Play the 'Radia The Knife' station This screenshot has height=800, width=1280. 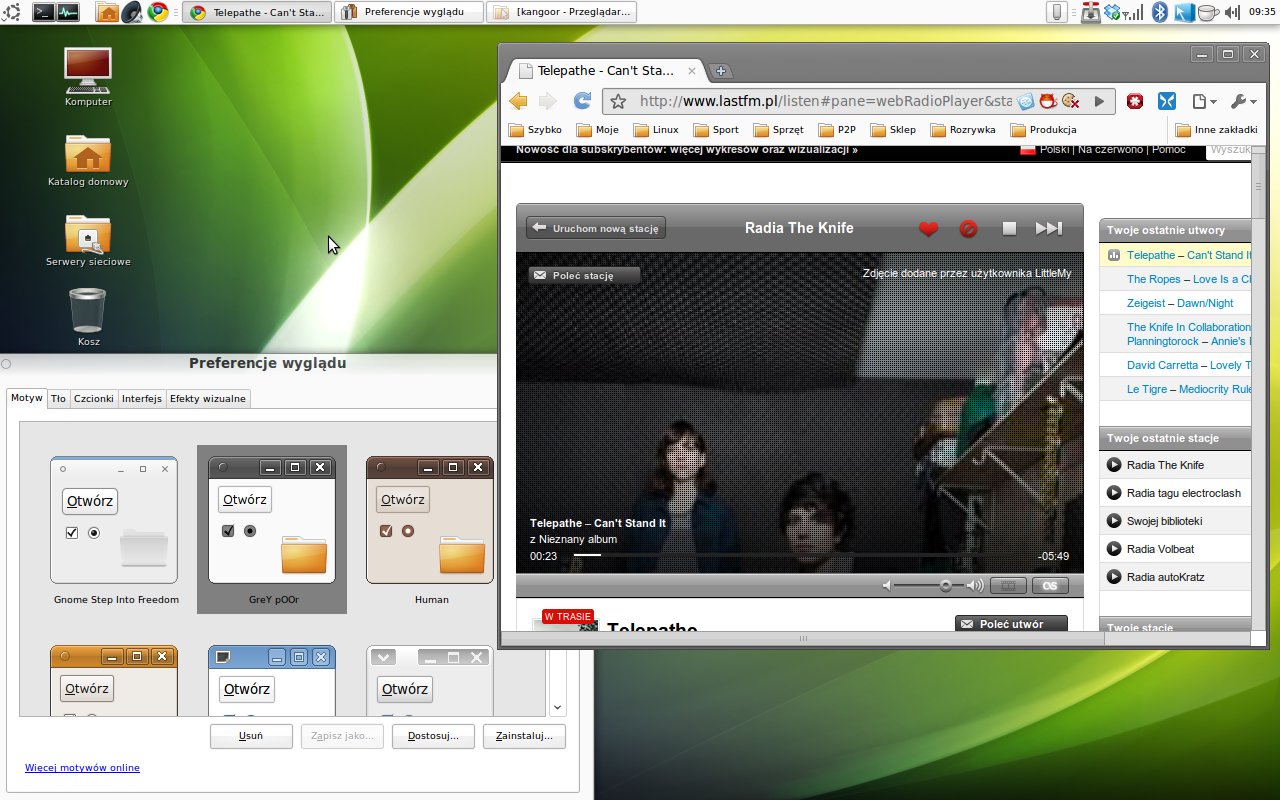[x=1114, y=465]
